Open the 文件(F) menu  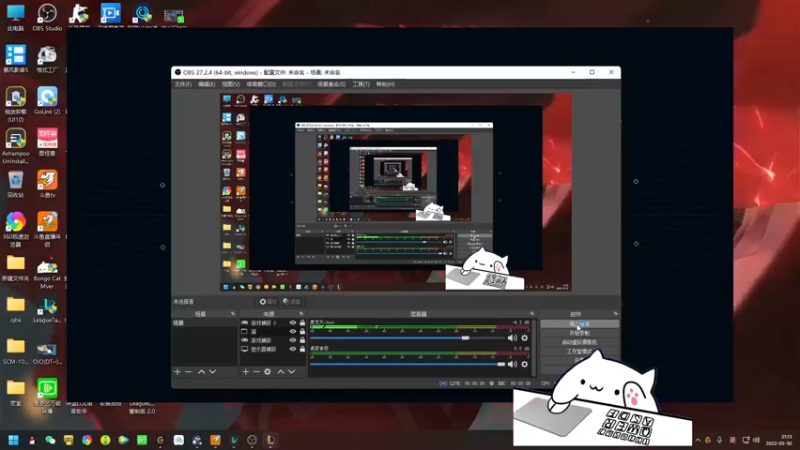(183, 84)
